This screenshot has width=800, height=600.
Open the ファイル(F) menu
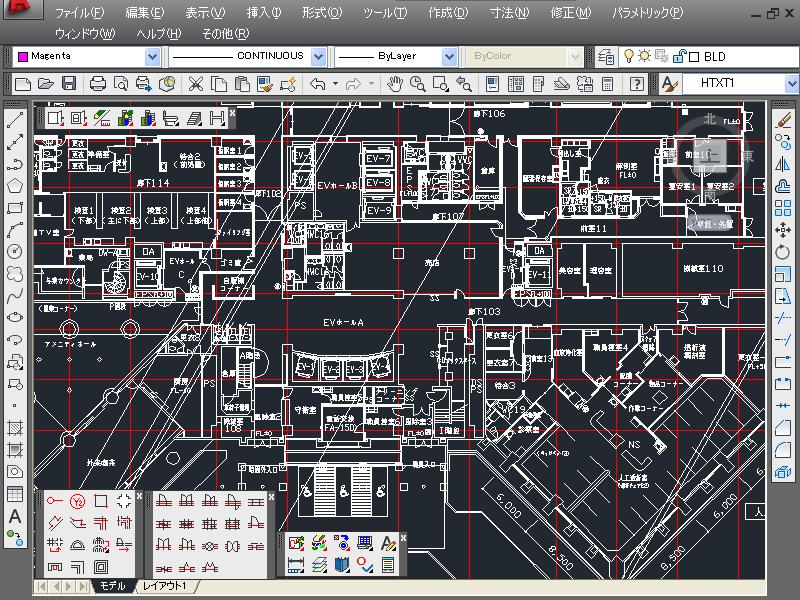click(x=79, y=14)
